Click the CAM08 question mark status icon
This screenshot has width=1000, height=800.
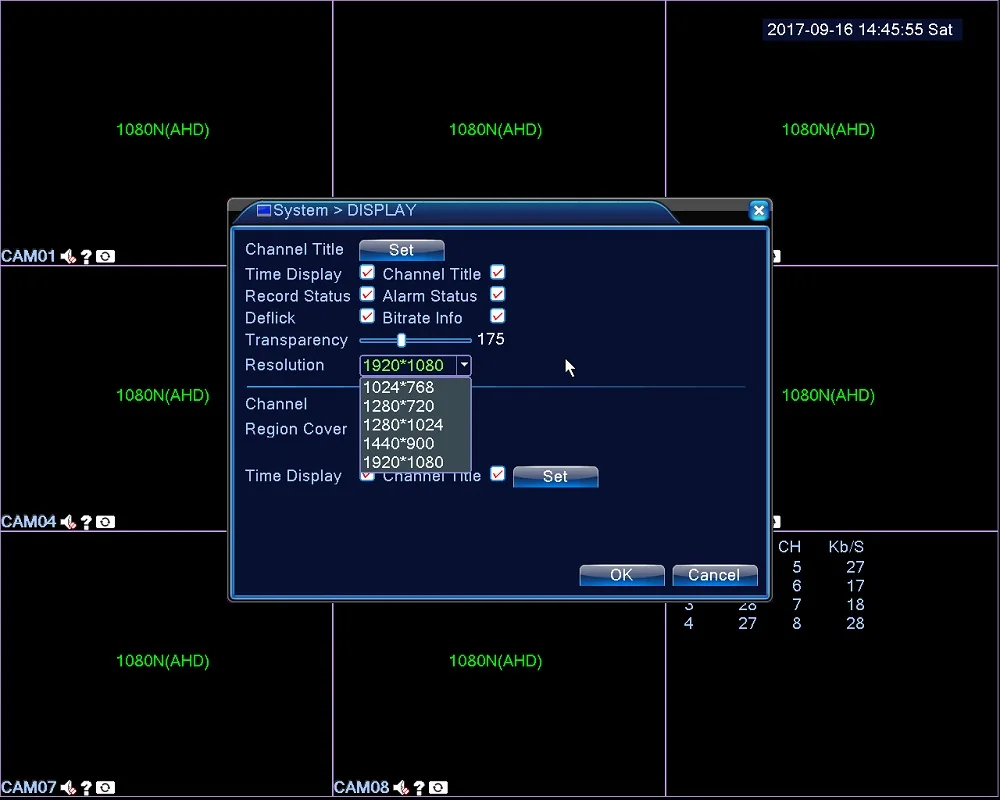click(x=420, y=787)
